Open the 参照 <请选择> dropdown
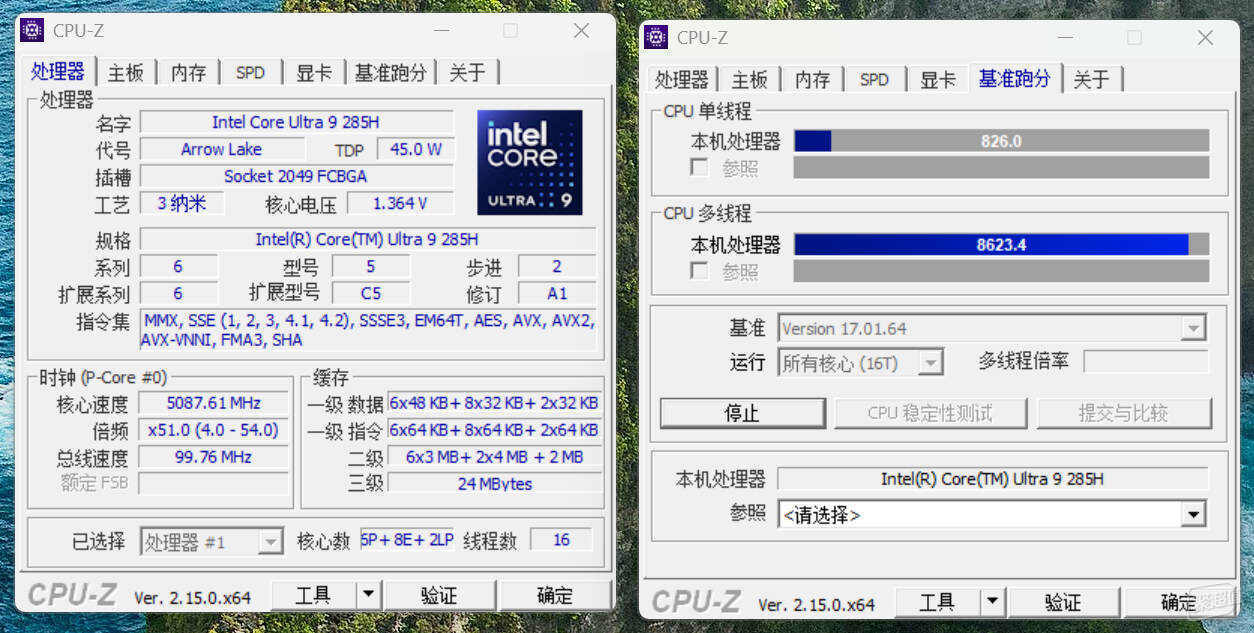This screenshot has width=1254, height=633. [992, 514]
